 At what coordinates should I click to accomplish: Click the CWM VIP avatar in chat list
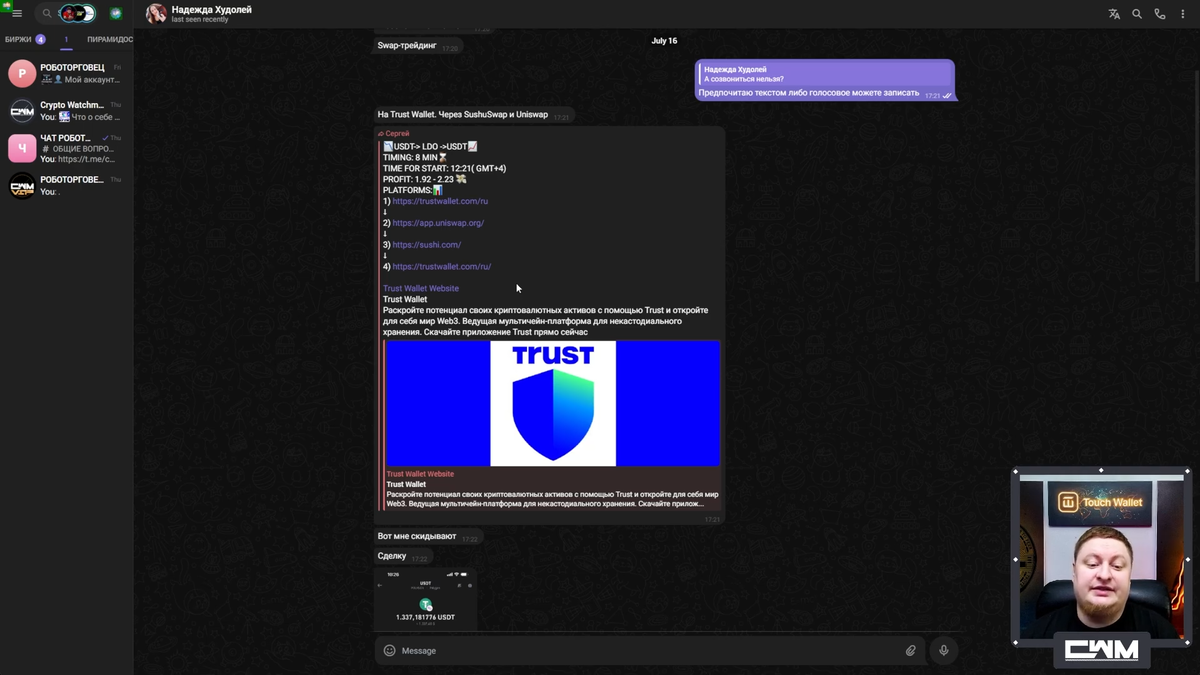(22, 186)
